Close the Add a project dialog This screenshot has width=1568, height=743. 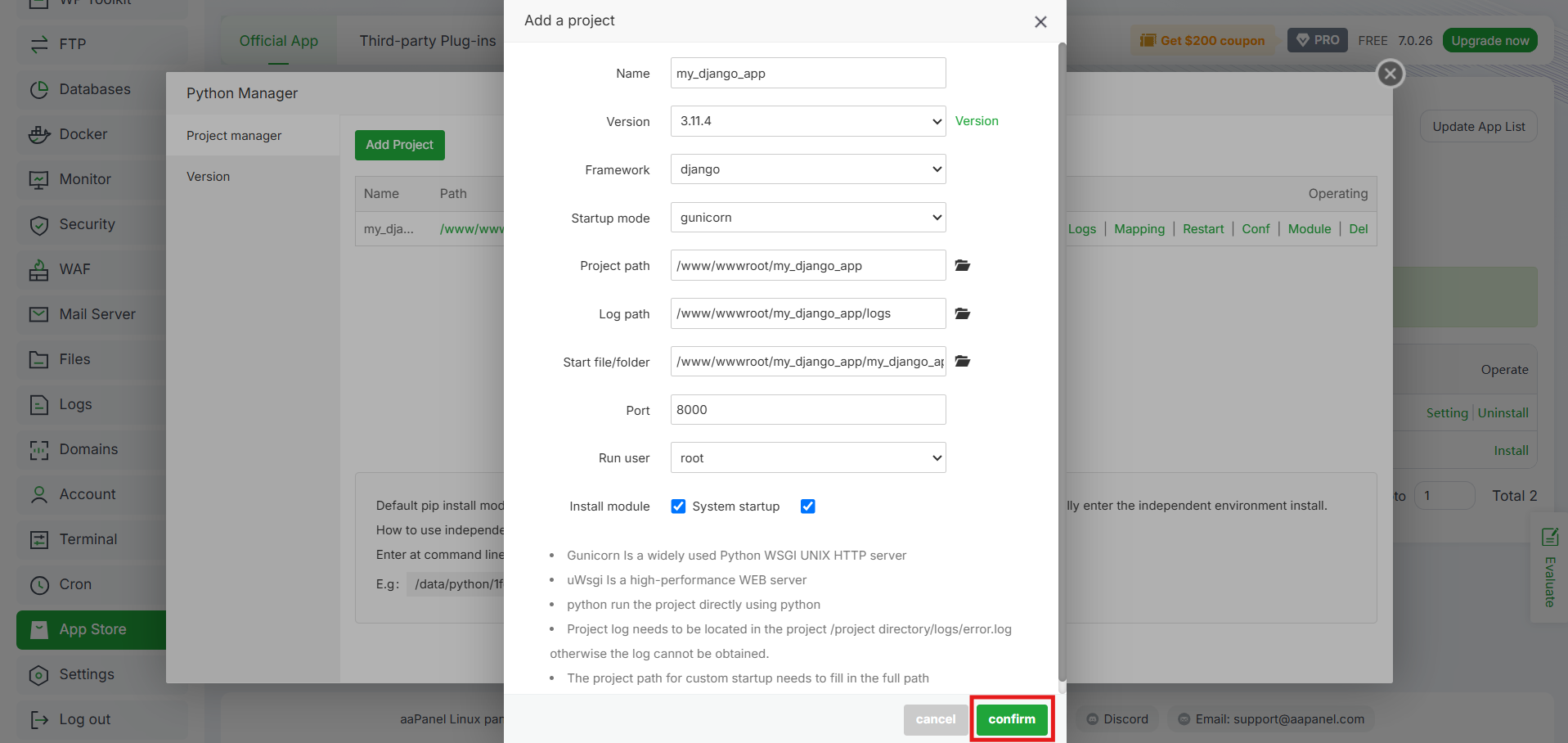(x=1040, y=22)
